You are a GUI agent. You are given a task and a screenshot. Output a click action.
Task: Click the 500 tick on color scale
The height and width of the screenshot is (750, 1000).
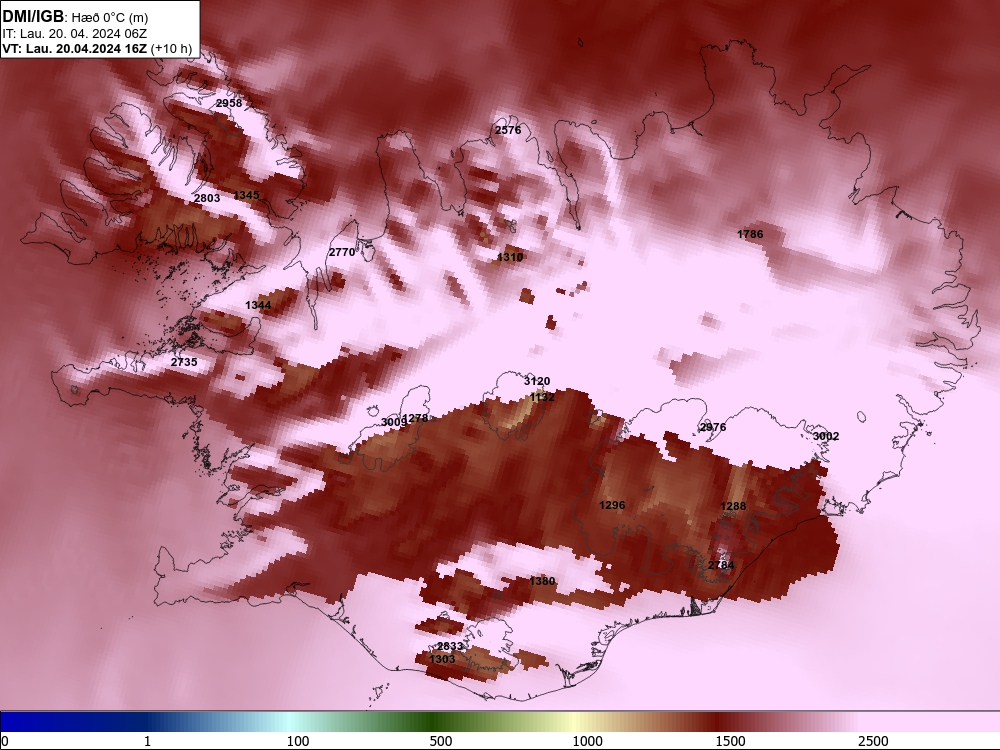[441, 741]
